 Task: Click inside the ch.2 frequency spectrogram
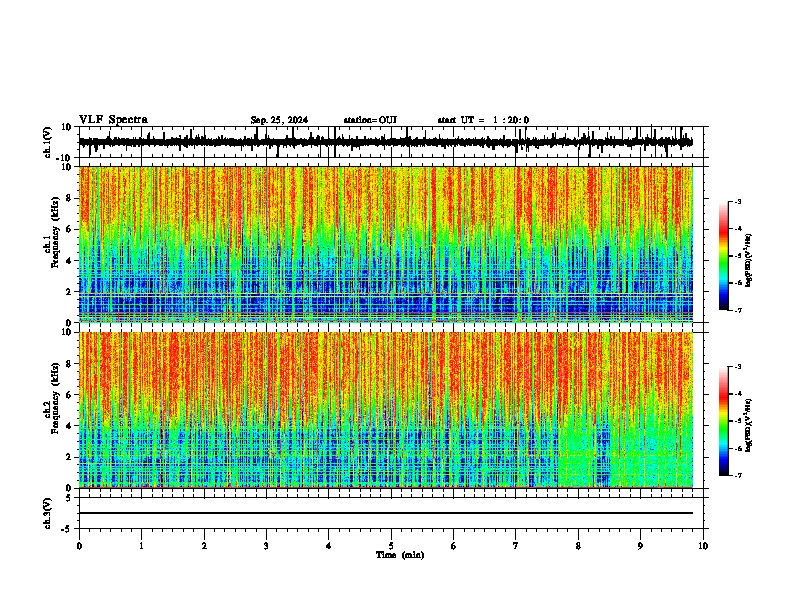click(x=386, y=410)
